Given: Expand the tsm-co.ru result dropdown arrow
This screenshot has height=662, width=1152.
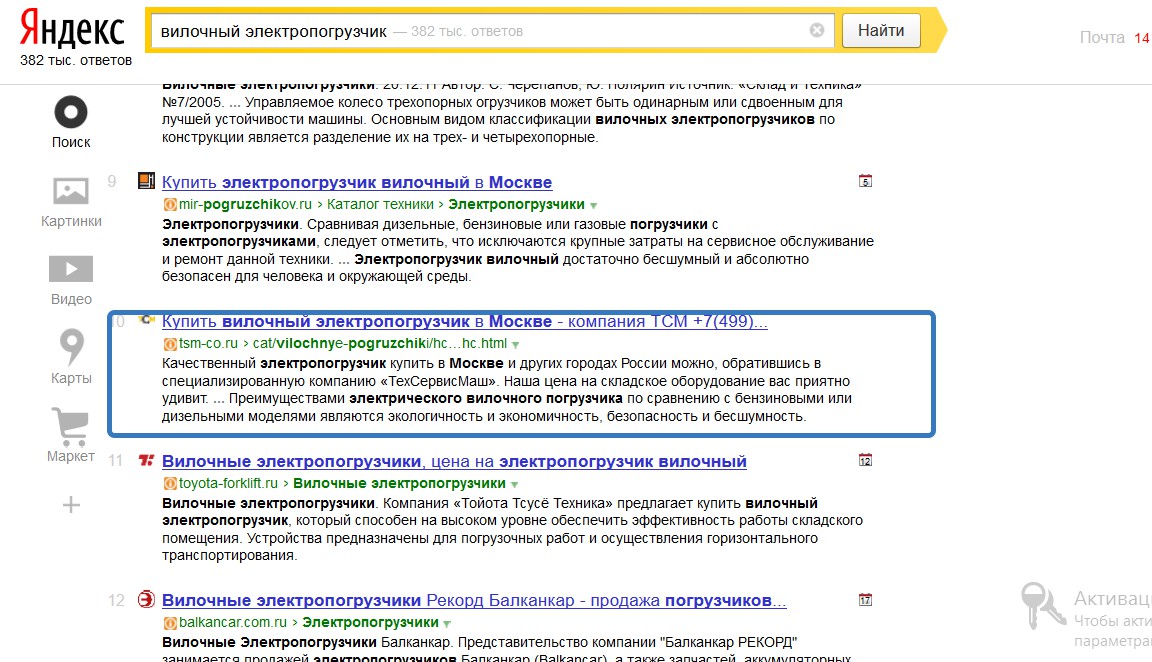Looking at the screenshot, I should [515, 344].
